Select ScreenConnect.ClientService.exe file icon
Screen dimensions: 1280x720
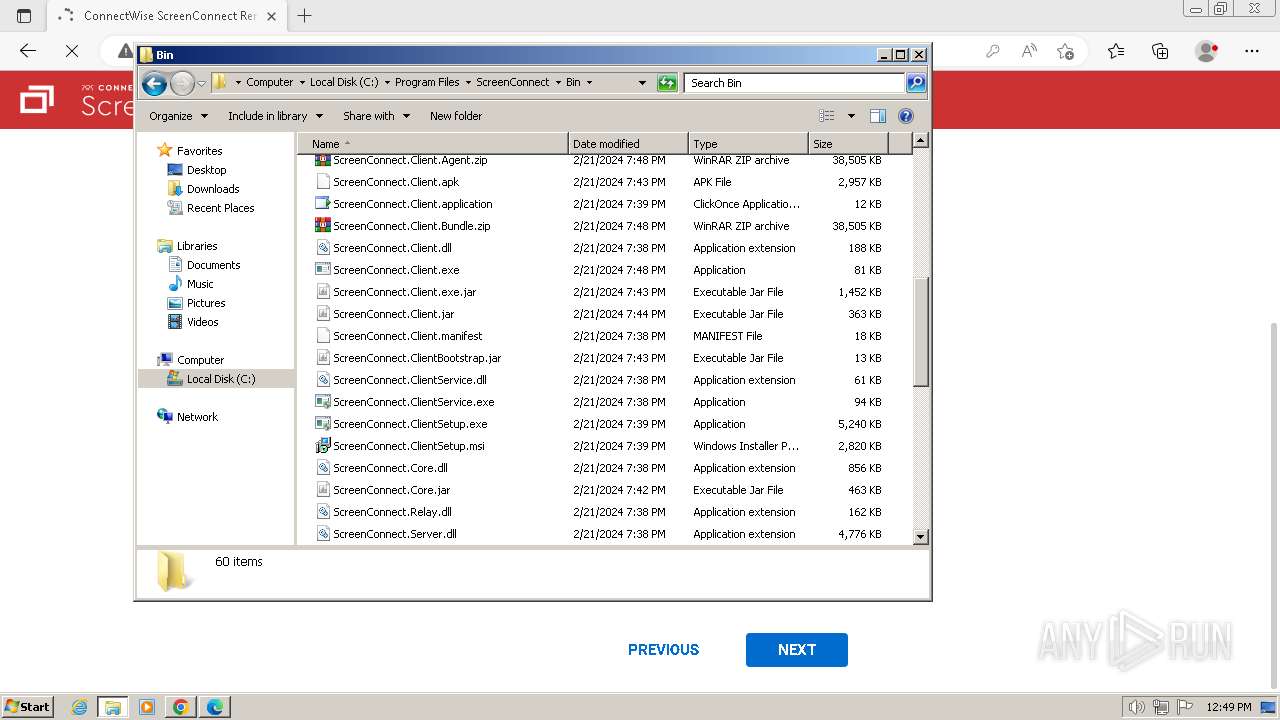click(x=322, y=402)
